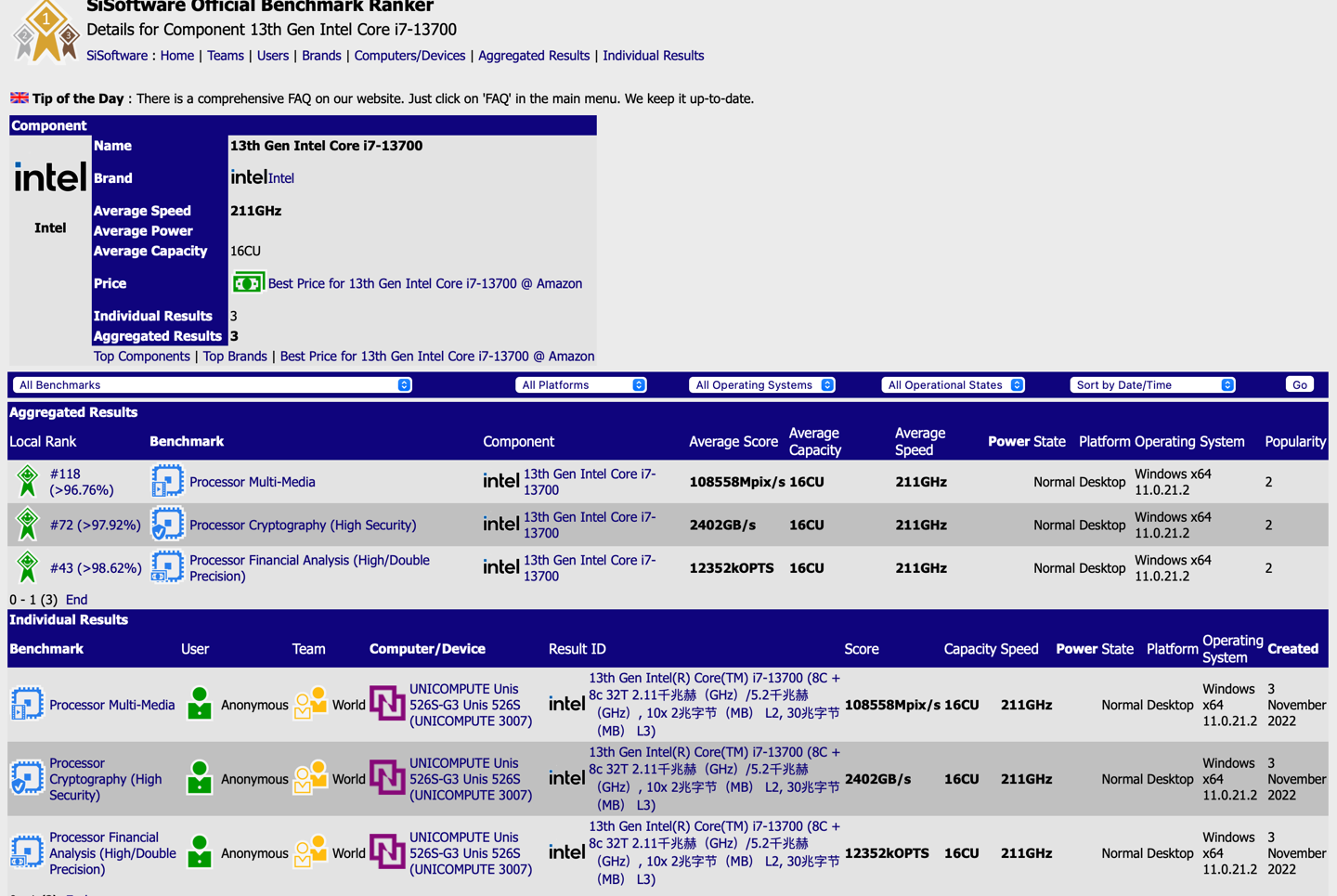Screen dimensions: 1337x896
Task: Click Intel logo in aggregated Financial Analysis row
Action: (x=501, y=567)
